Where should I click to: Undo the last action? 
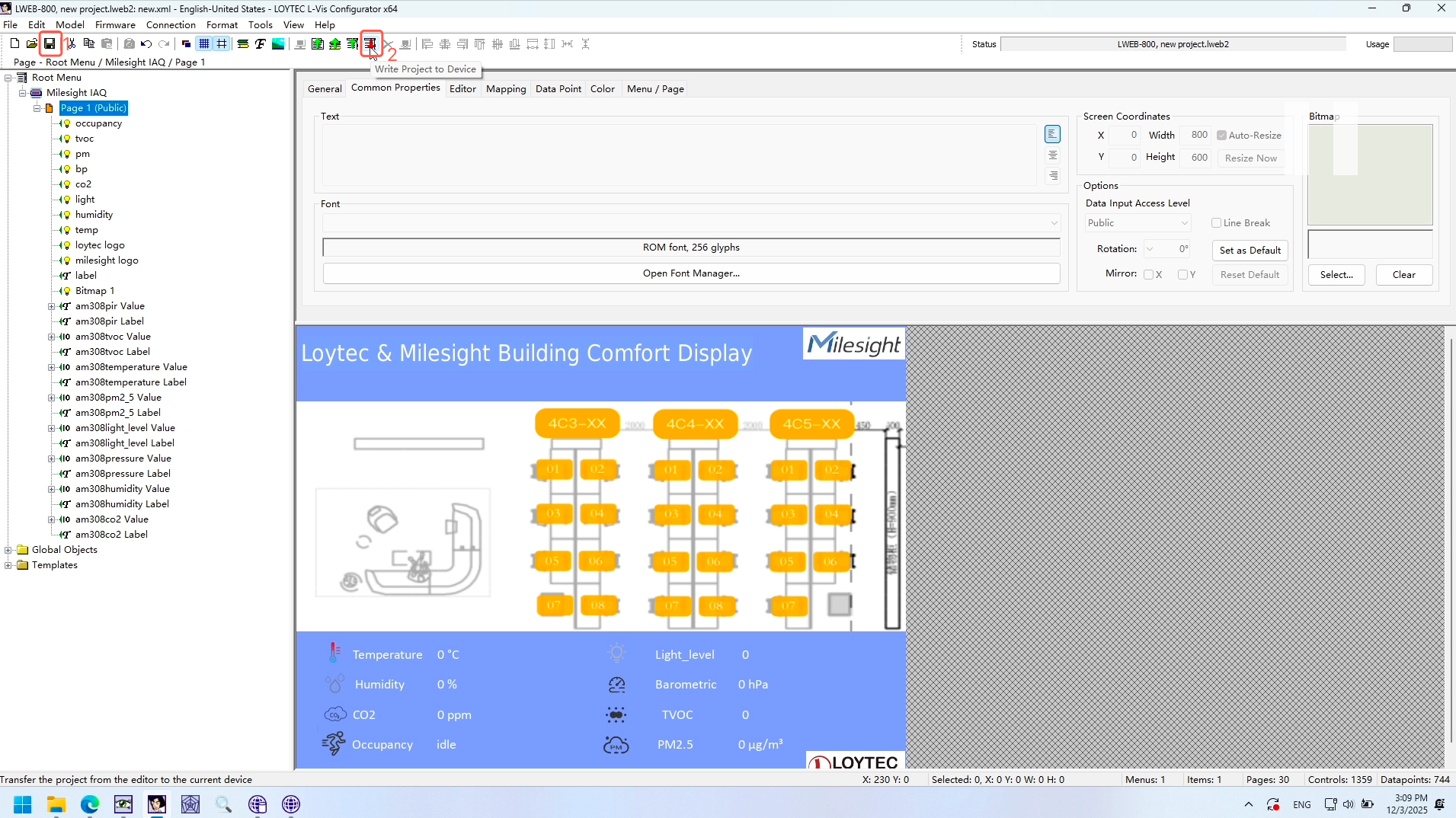pyautogui.click(x=146, y=44)
